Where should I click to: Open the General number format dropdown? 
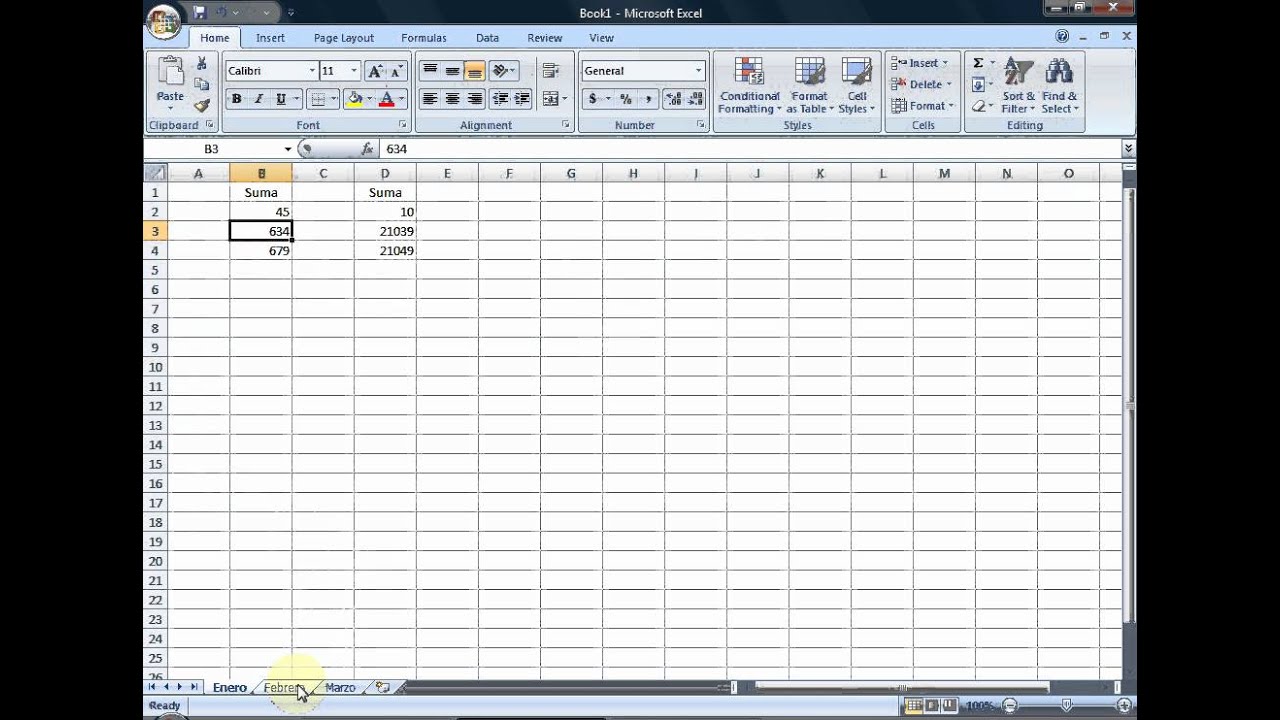pyautogui.click(x=698, y=71)
